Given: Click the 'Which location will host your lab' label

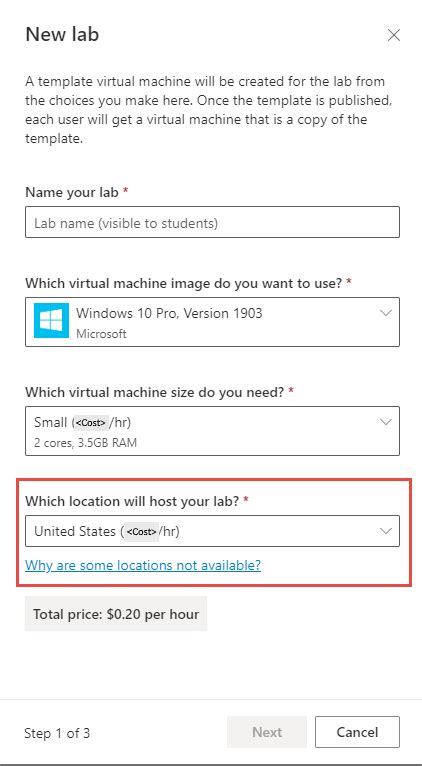Looking at the screenshot, I should pyautogui.click(x=132, y=501).
